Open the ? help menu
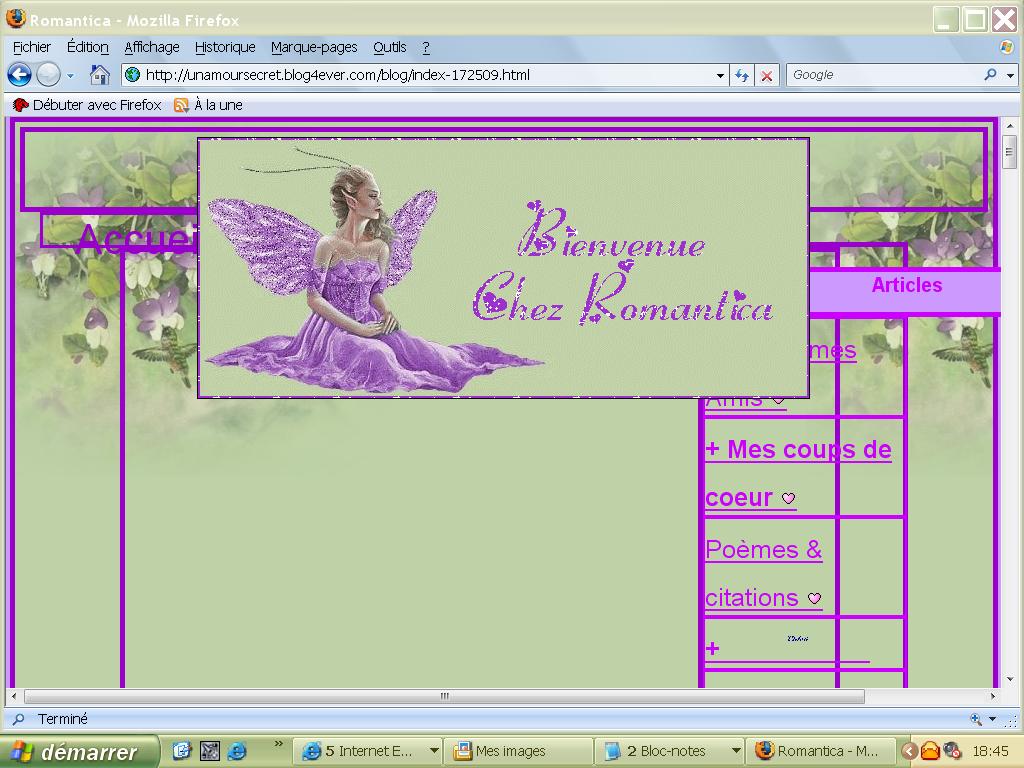 (x=426, y=47)
